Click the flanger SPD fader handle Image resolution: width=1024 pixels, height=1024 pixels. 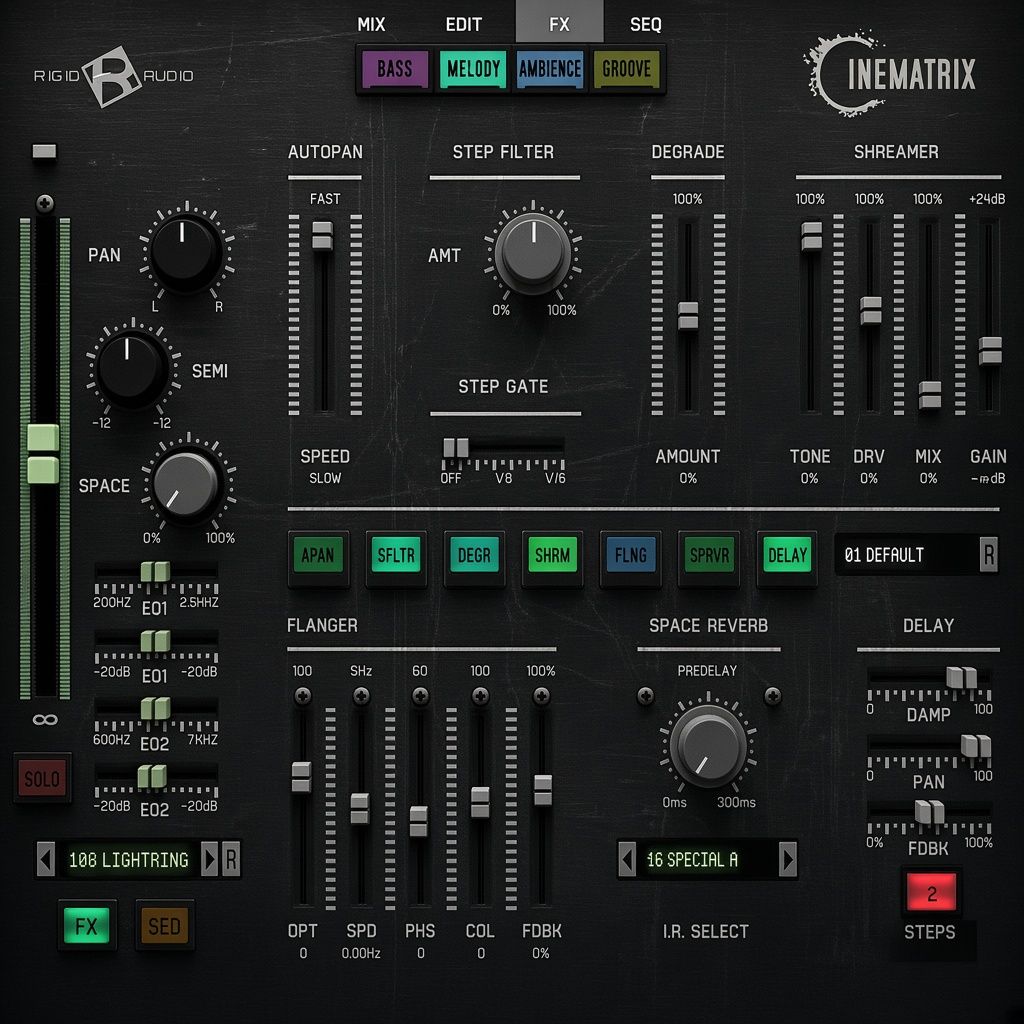(x=360, y=808)
